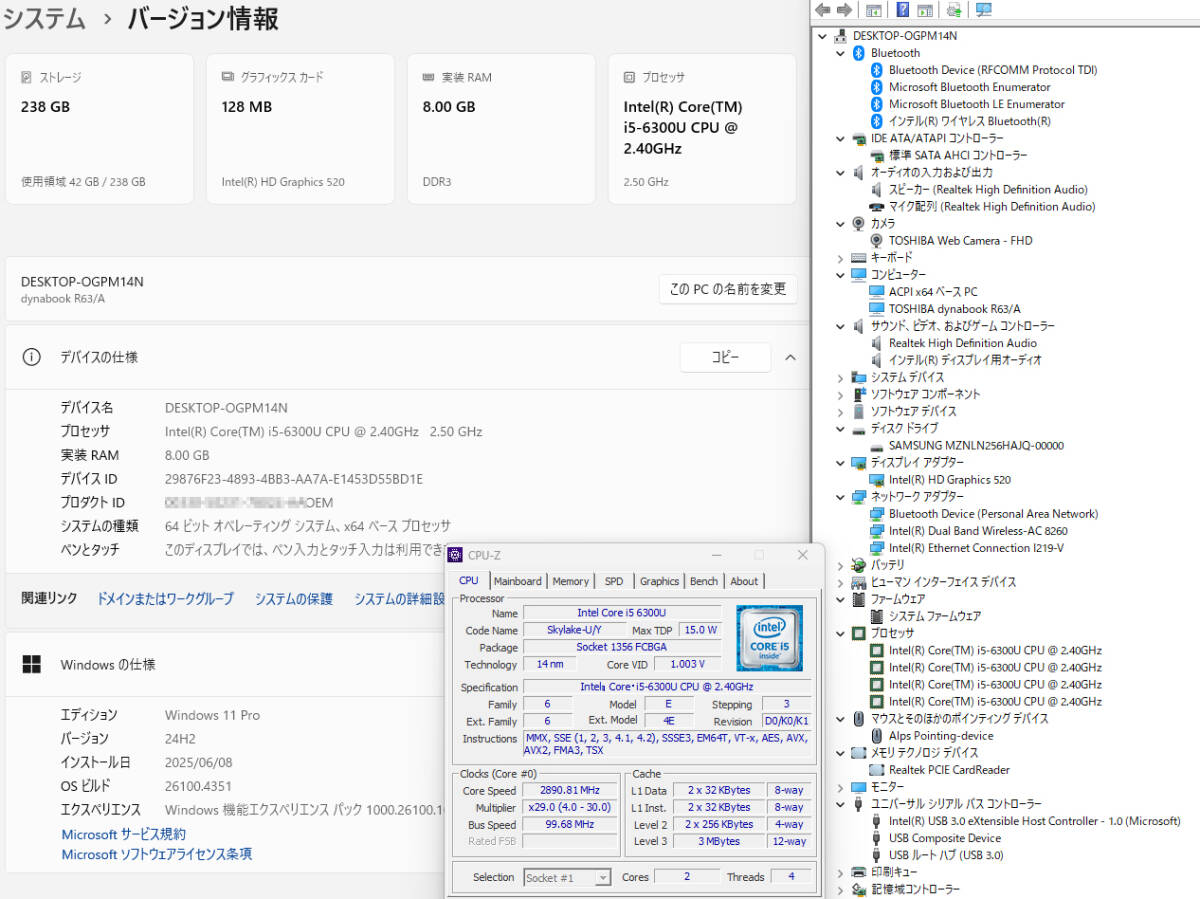Click the デバイス ID value text
Image resolution: width=1200 pixels, height=899 pixels.
[x=294, y=479]
